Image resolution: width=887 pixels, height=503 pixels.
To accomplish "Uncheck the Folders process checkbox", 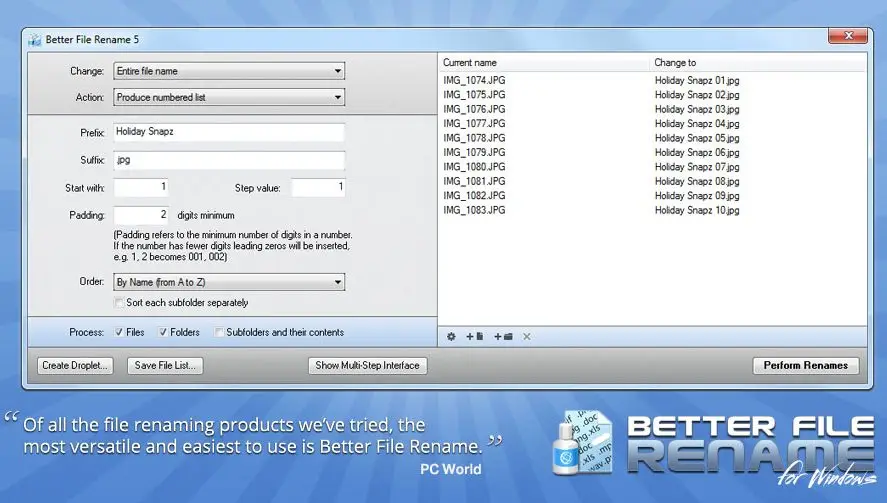I will tap(163, 332).
